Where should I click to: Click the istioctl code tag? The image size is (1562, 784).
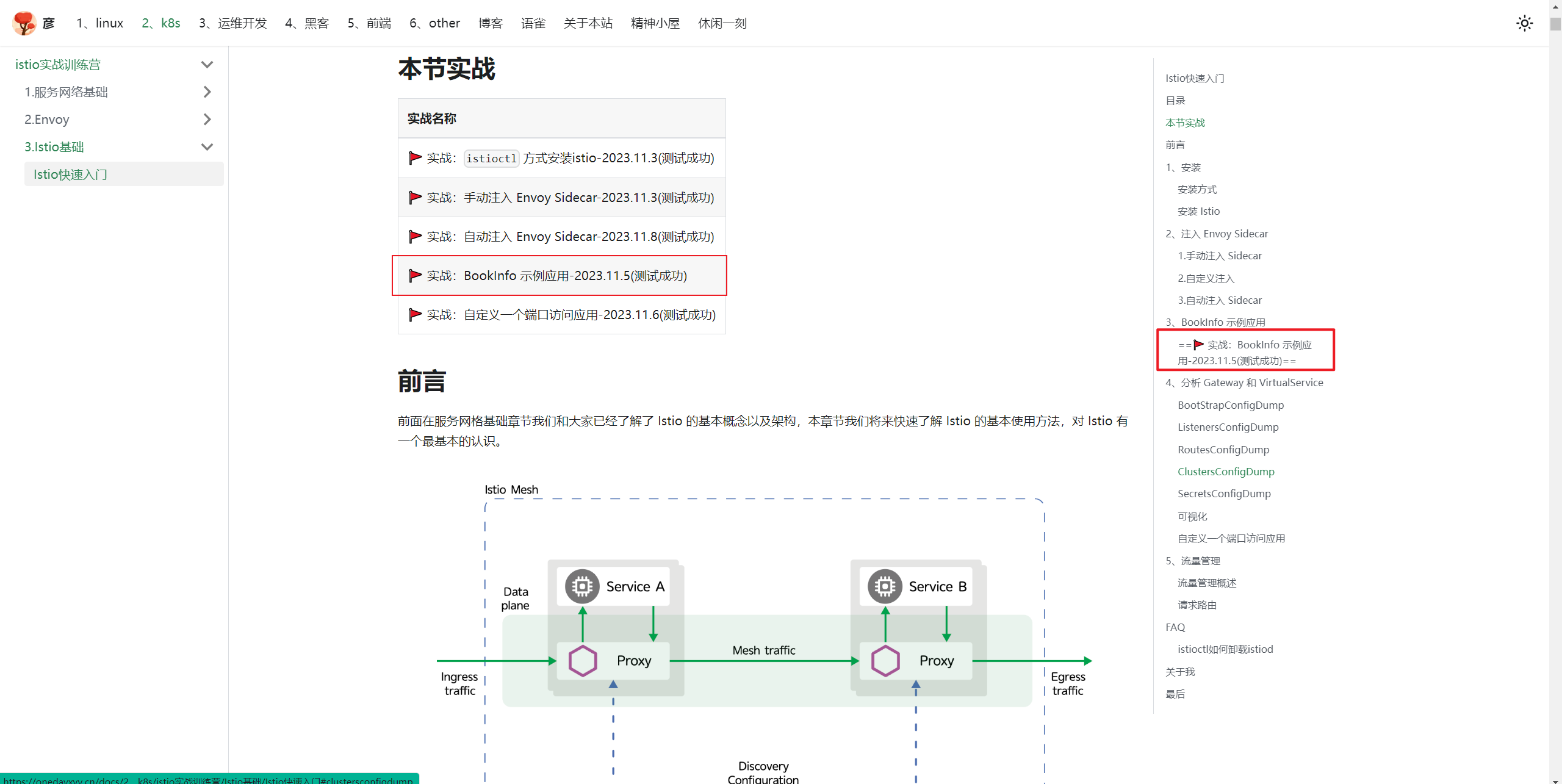coord(492,159)
